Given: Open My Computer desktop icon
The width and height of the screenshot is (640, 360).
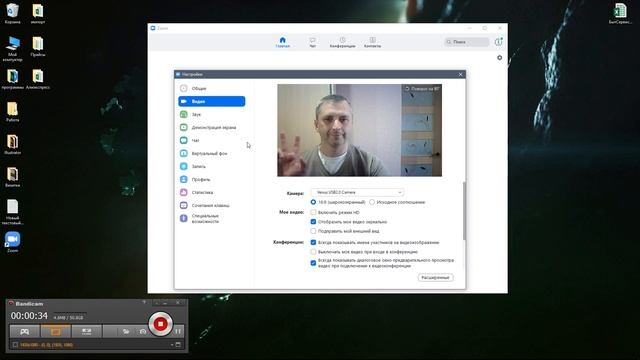Looking at the screenshot, I should 13,49.
